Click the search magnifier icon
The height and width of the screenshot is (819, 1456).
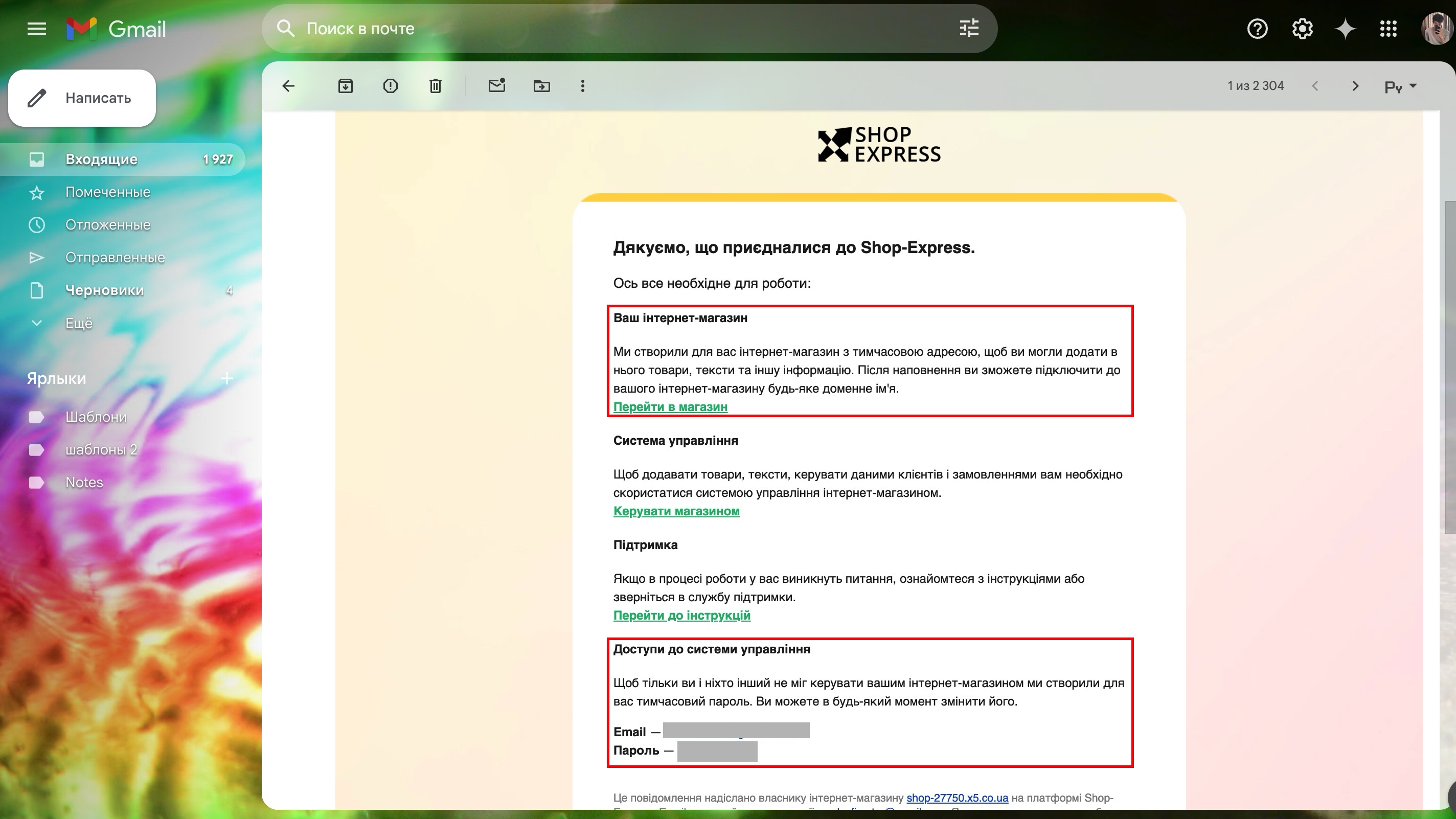pyautogui.click(x=286, y=28)
